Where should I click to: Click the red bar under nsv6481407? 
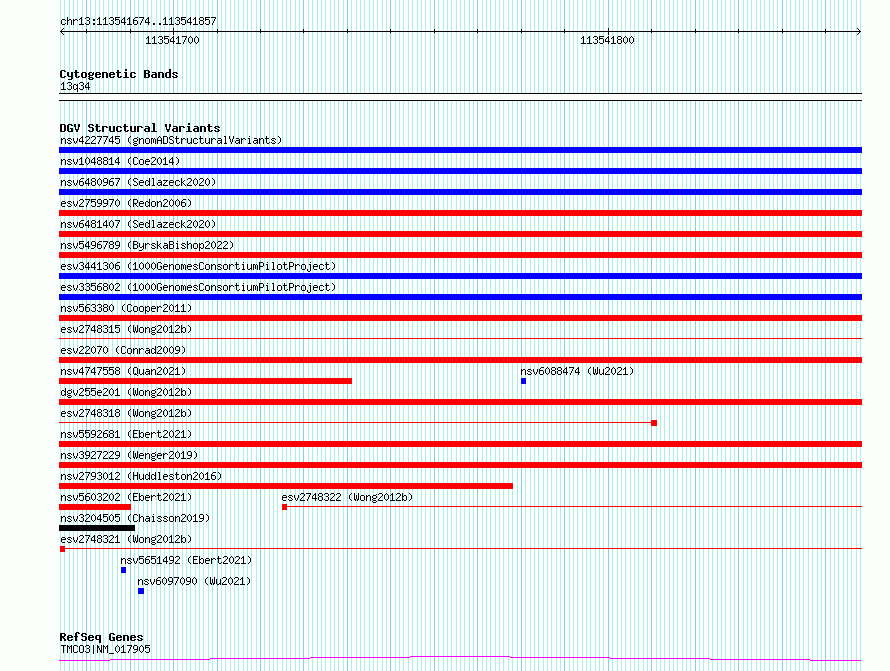point(460,234)
